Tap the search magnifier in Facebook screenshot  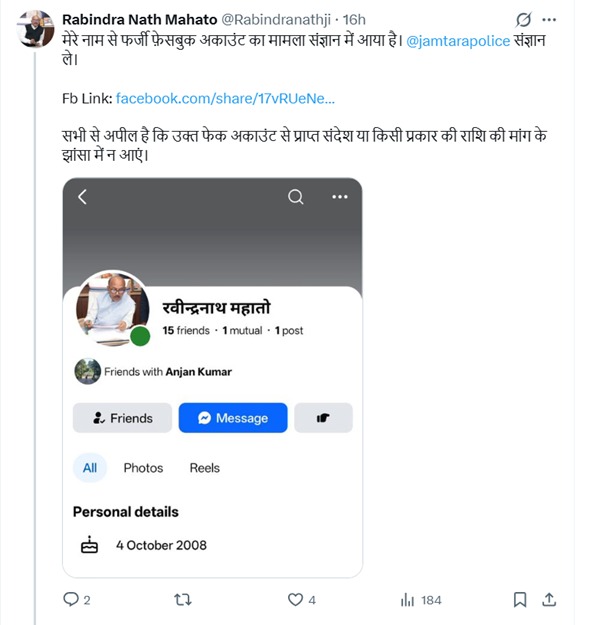tap(296, 197)
